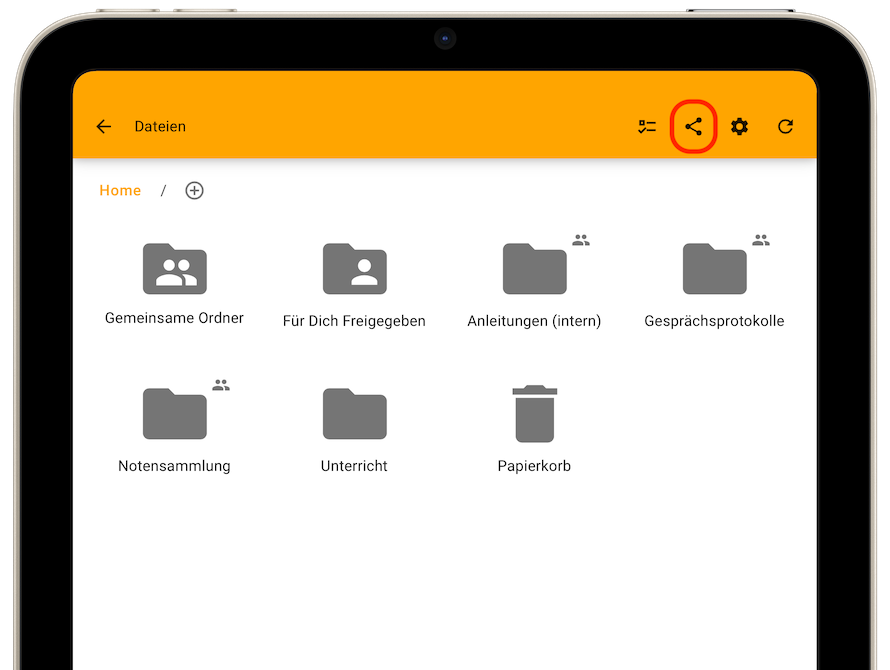Open the Gesprächsprotokolle folder icon
890x670 pixels.
point(714,270)
